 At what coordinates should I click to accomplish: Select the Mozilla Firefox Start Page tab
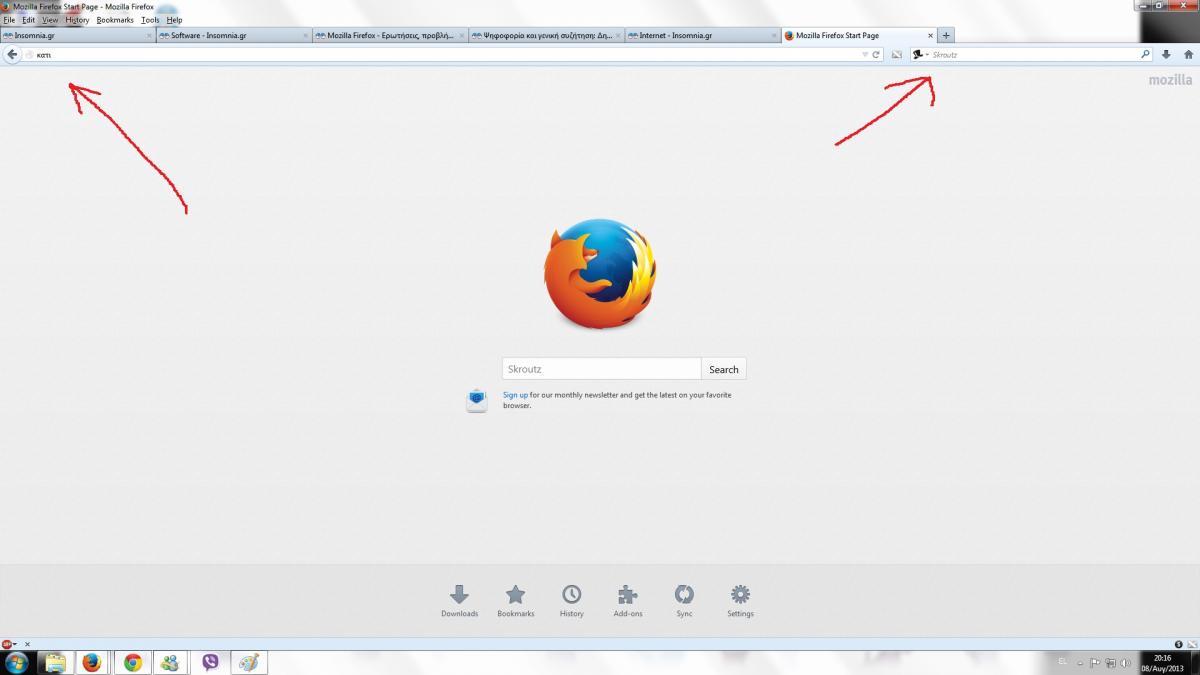pyautogui.click(x=858, y=36)
